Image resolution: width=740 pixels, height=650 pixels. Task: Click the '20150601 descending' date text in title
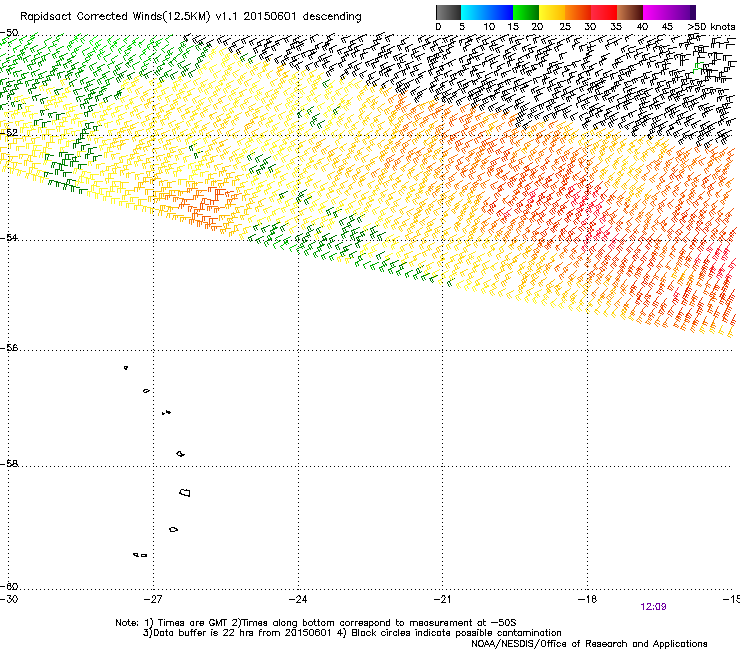click(x=303, y=17)
